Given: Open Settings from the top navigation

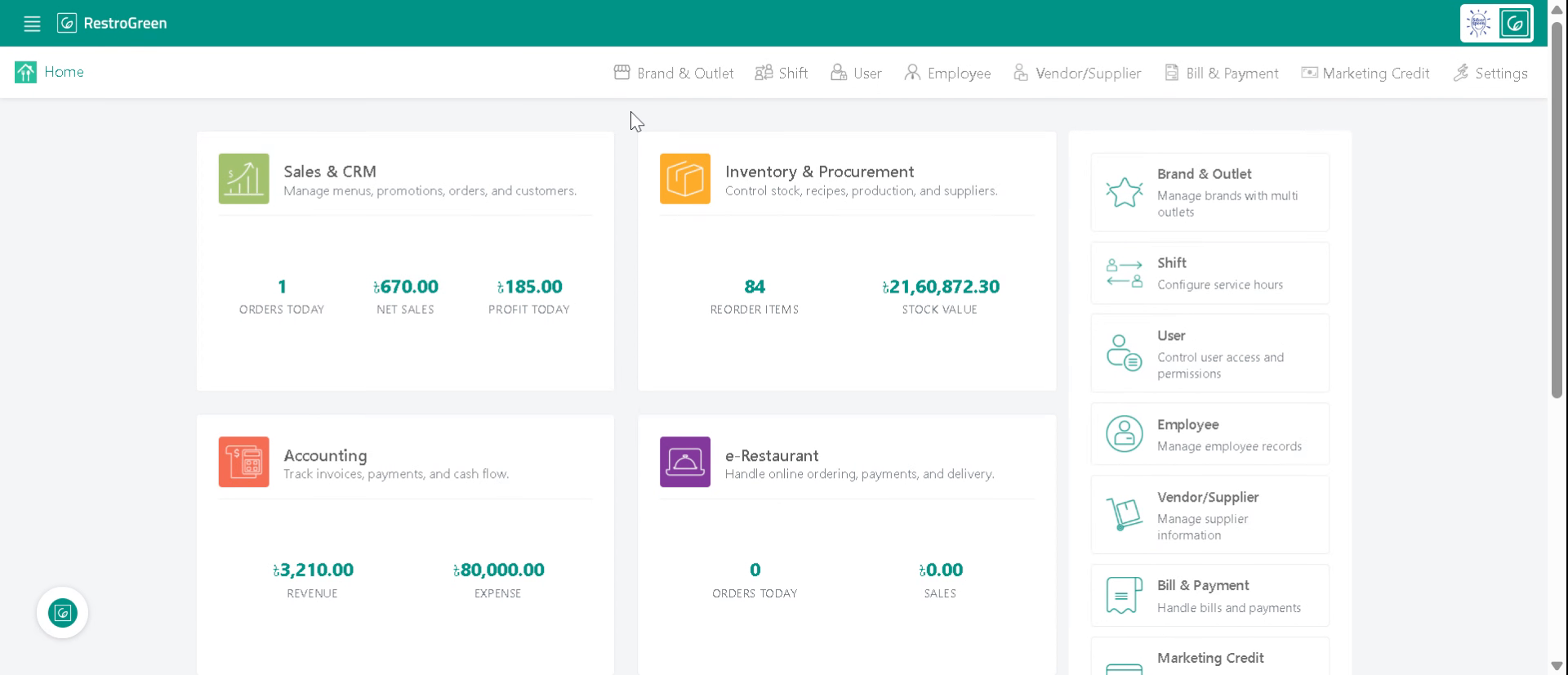Looking at the screenshot, I should 1490,73.
